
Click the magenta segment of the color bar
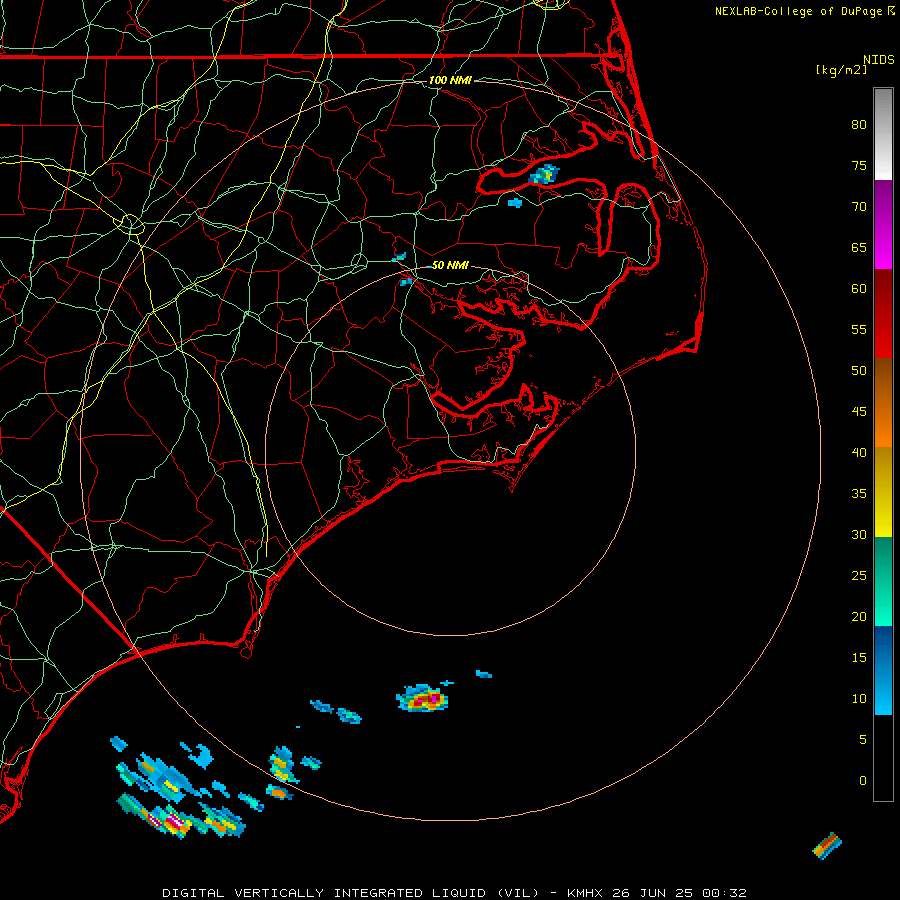coord(883,224)
